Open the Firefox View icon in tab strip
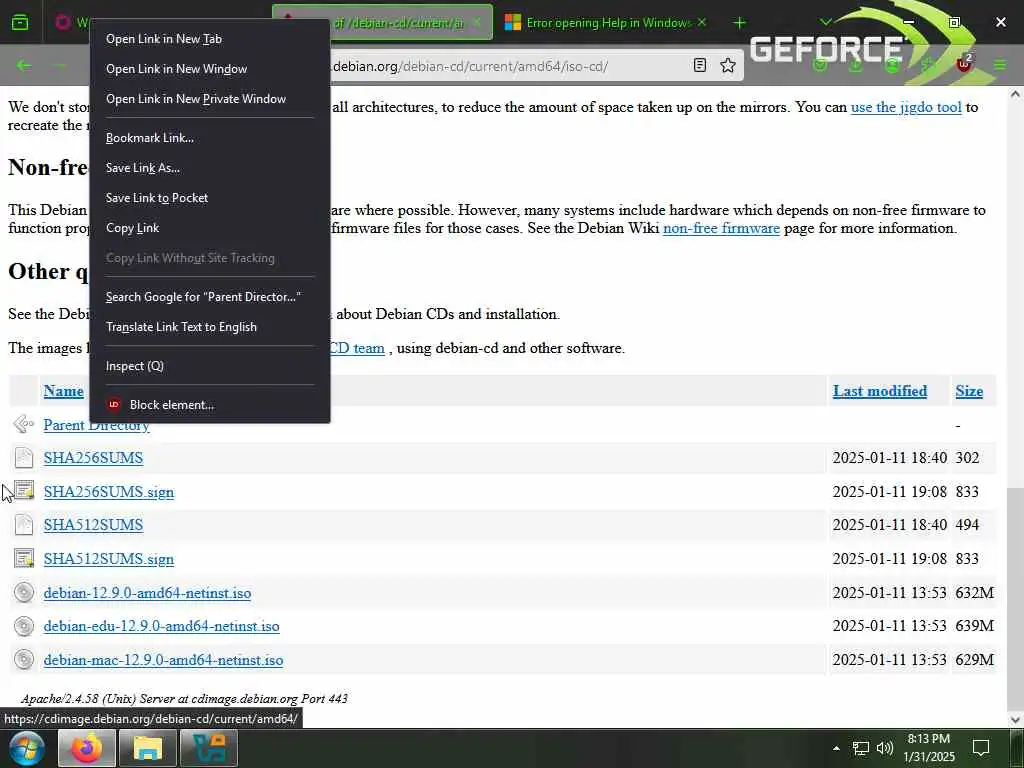Image resolution: width=1024 pixels, height=768 pixels. pyautogui.click(x=20, y=23)
